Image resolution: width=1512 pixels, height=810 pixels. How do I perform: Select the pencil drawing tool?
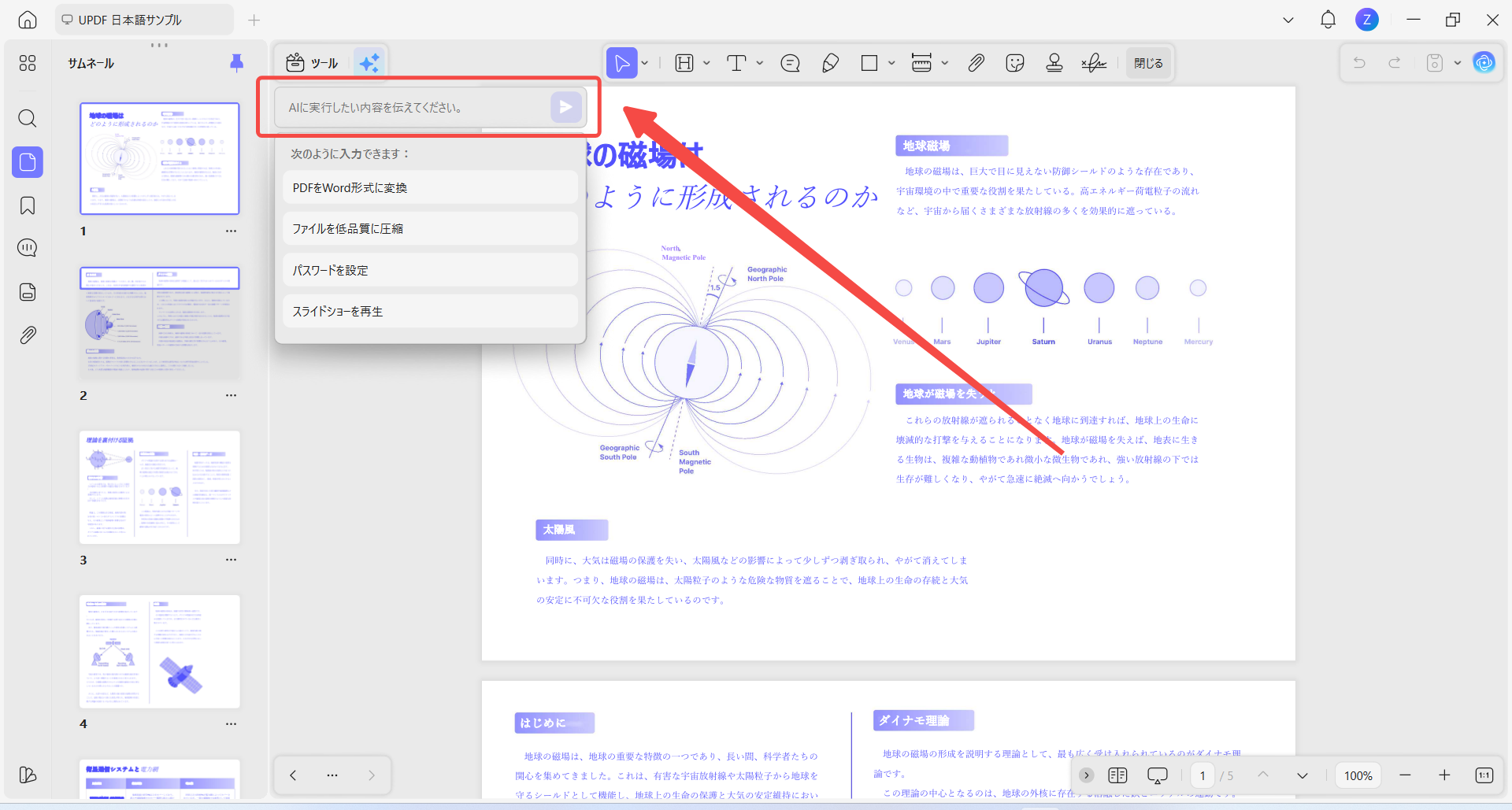[830, 63]
